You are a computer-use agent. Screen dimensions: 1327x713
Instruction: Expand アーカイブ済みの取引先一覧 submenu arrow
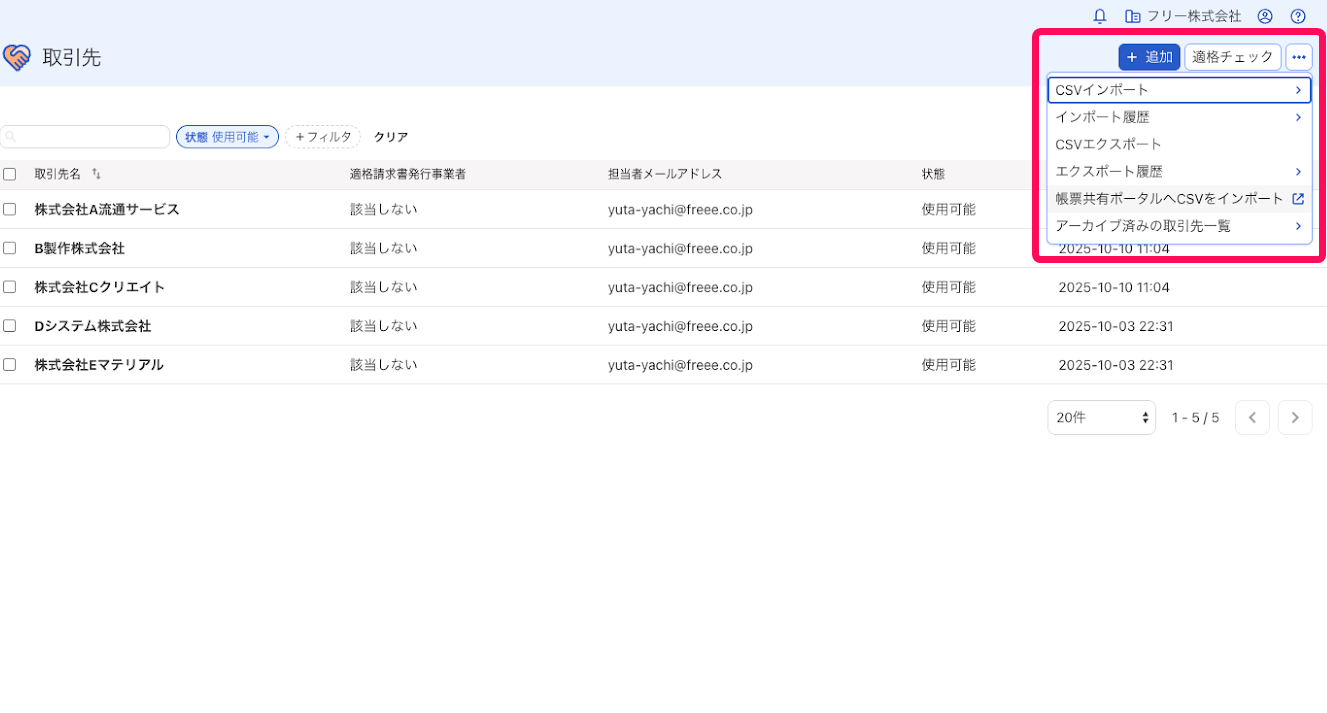1298,226
